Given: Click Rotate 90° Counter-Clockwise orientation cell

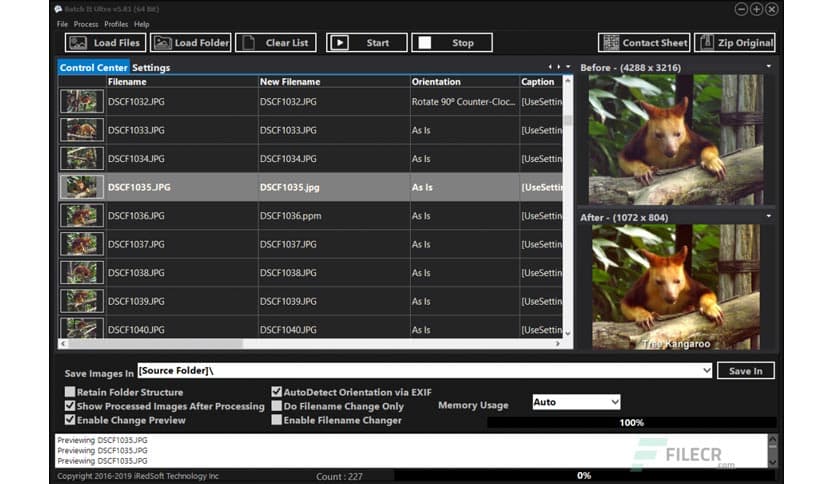Looking at the screenshot, I should (464, 102).
